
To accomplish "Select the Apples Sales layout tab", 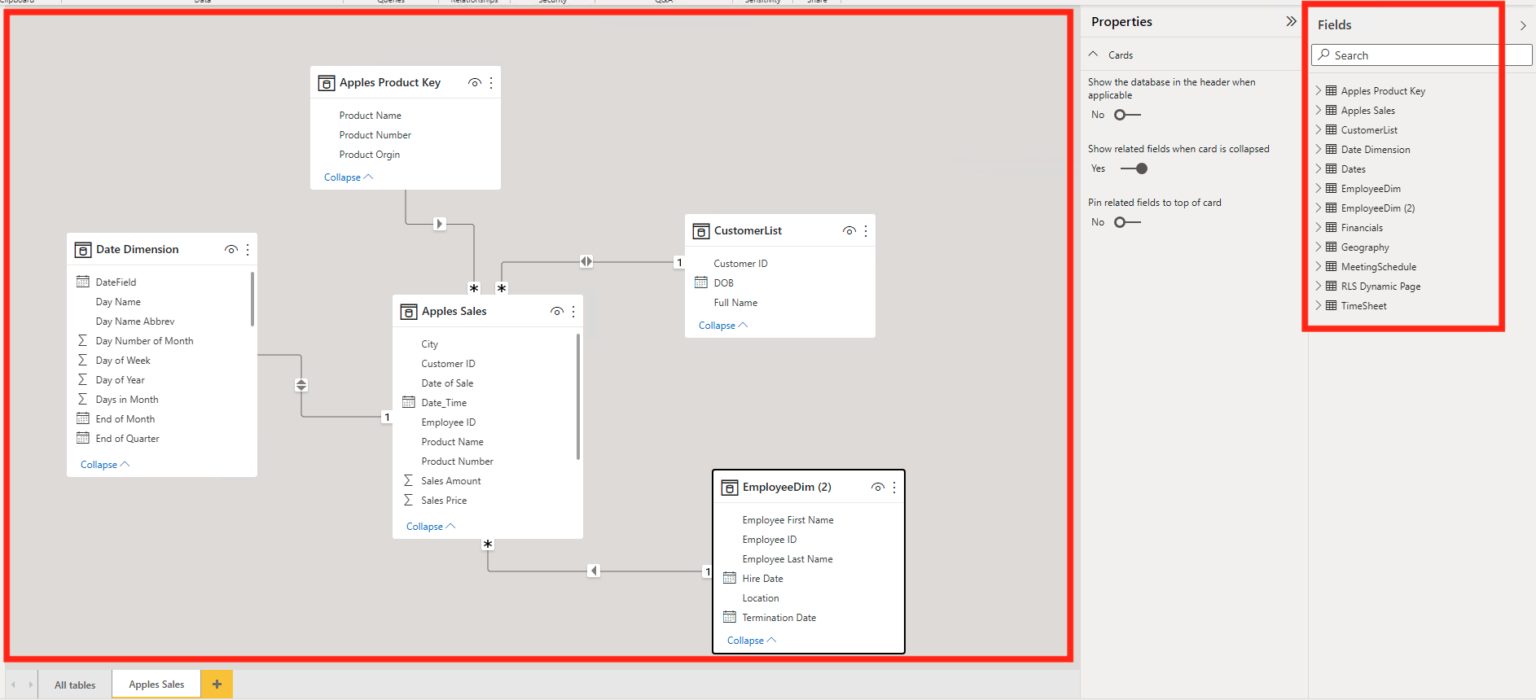I will (x=155, y=684).
